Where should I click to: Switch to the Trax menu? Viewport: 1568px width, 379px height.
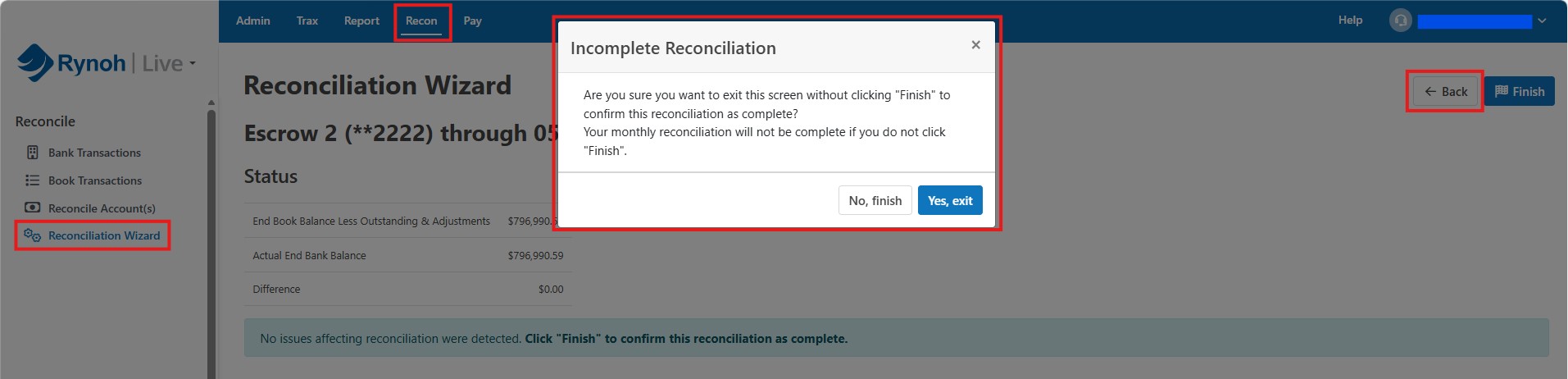pyautogui.click(x=307, y=21)
